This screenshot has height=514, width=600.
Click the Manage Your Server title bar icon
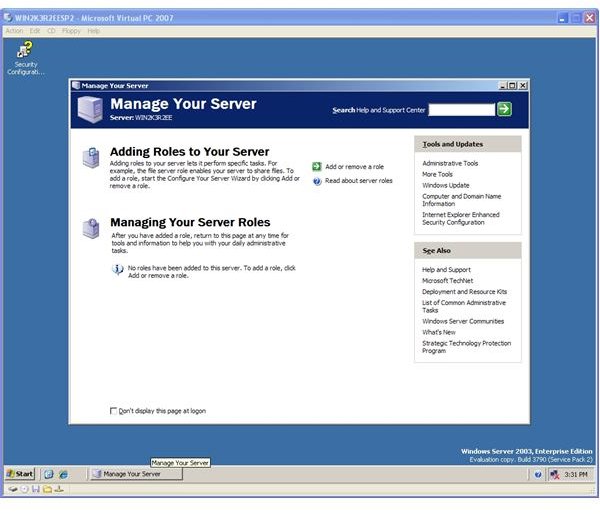[76, 85]
